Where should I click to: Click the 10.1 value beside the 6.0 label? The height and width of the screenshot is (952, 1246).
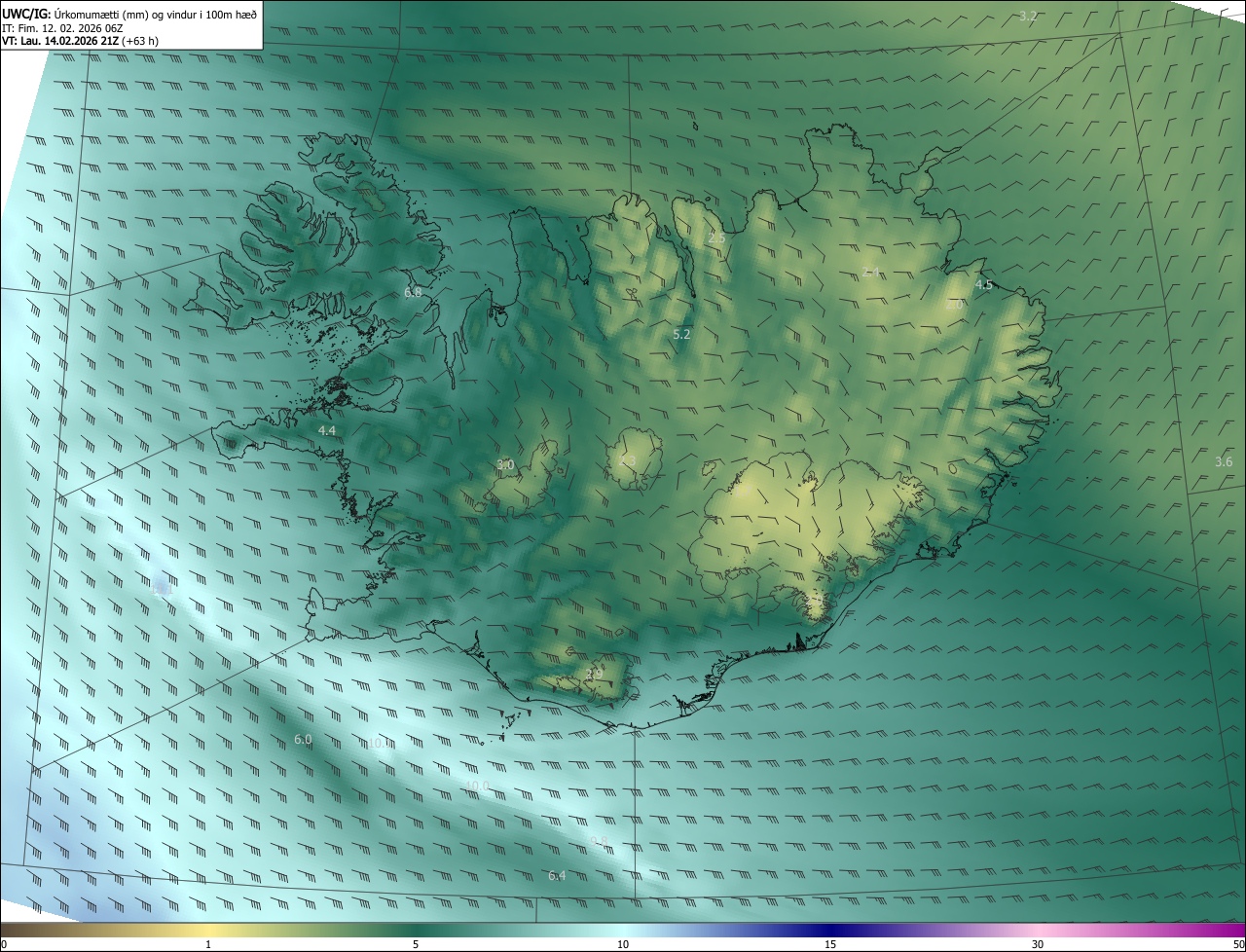pyautogui.click(x=380, y=744)
